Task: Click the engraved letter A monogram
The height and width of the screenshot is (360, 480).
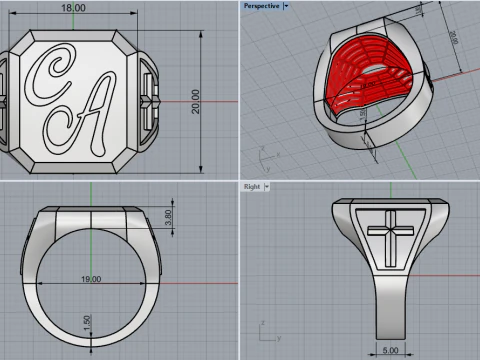Action: point(80,113)
